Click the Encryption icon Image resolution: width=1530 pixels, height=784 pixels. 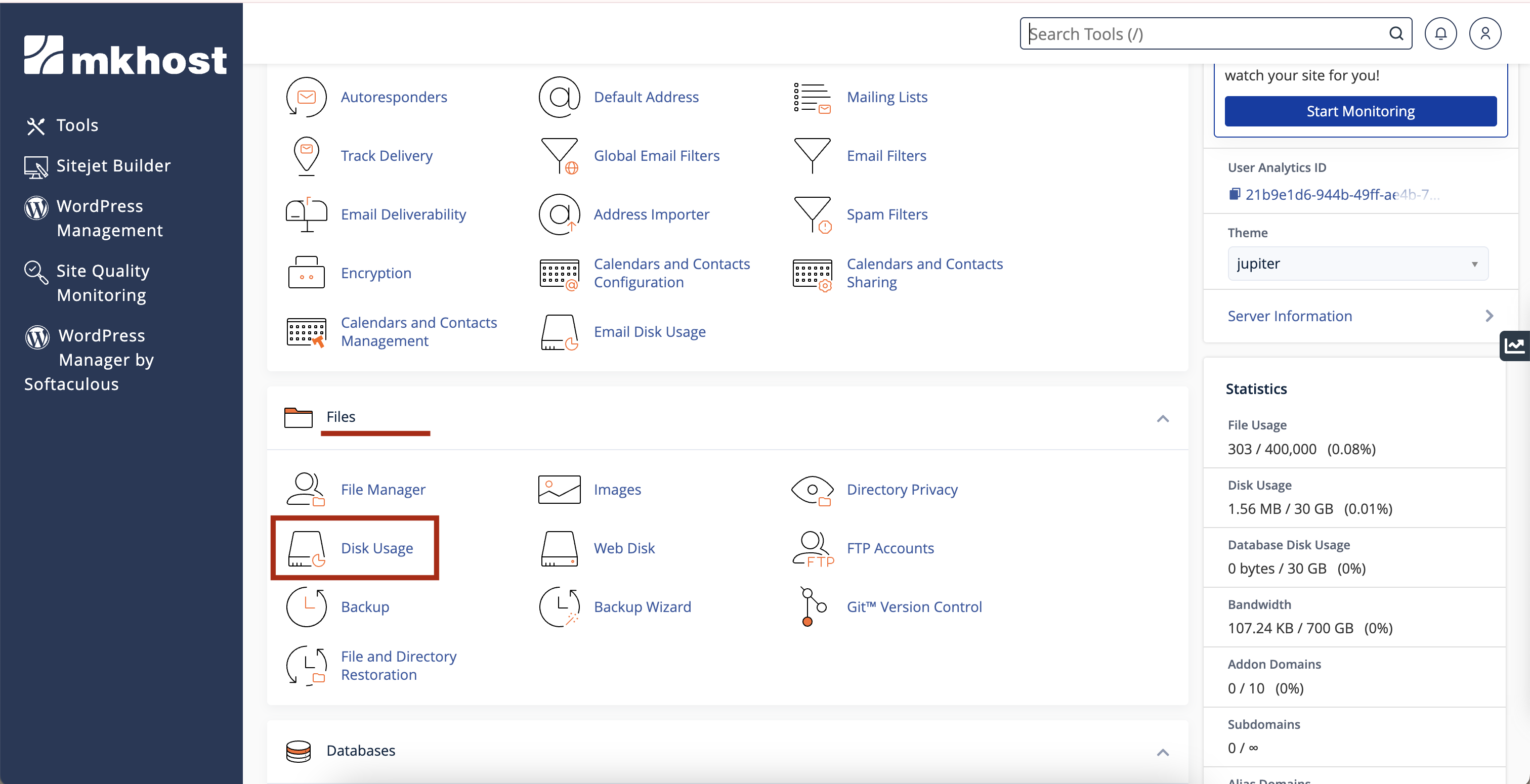click(x=306, y=273)
